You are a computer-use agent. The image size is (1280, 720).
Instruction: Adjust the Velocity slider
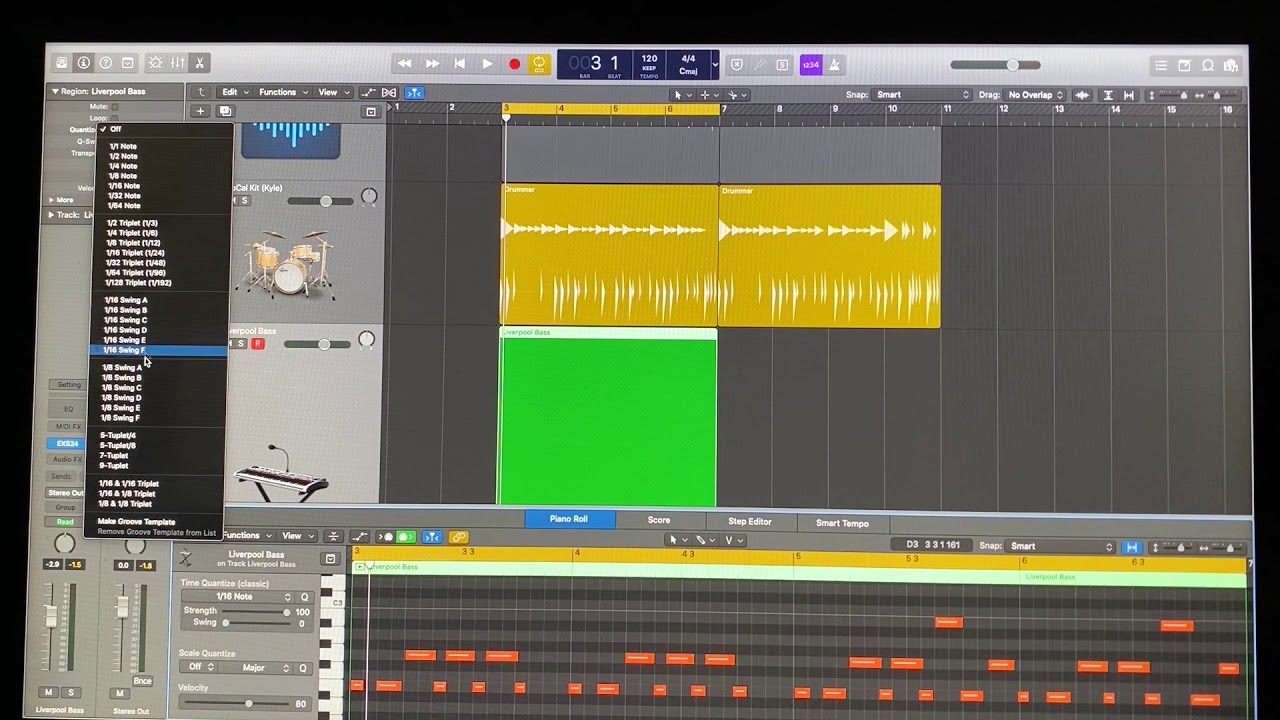235,704
